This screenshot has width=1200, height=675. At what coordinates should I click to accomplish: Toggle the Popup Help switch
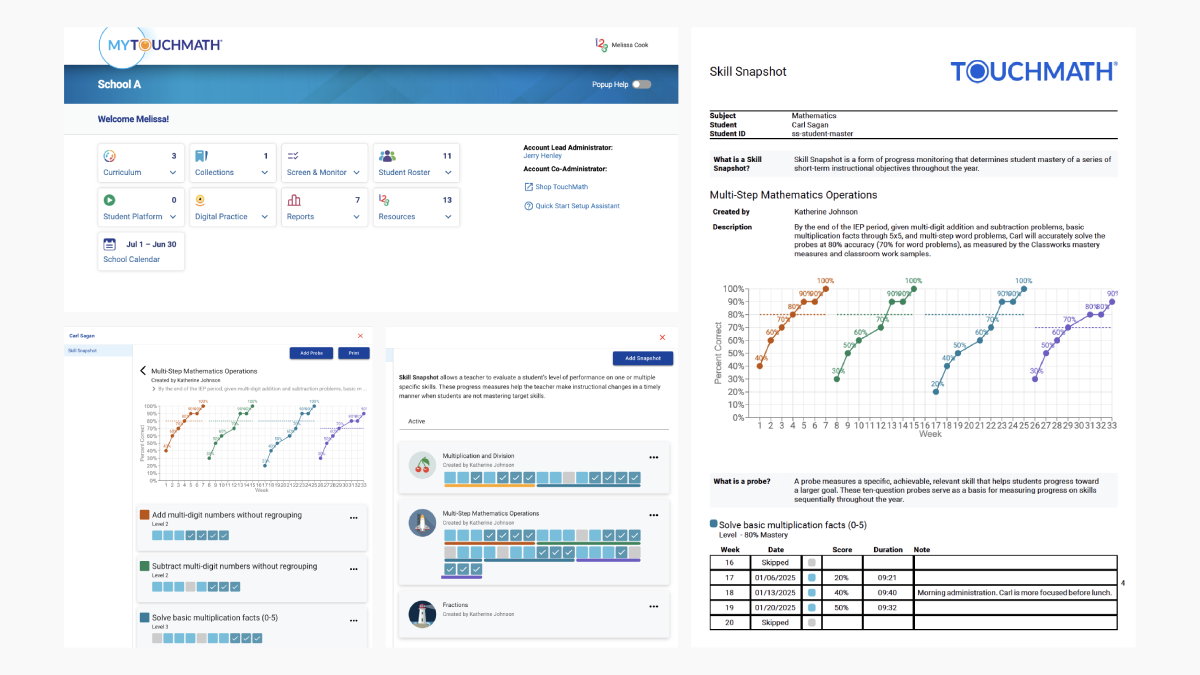pos(641,85)
